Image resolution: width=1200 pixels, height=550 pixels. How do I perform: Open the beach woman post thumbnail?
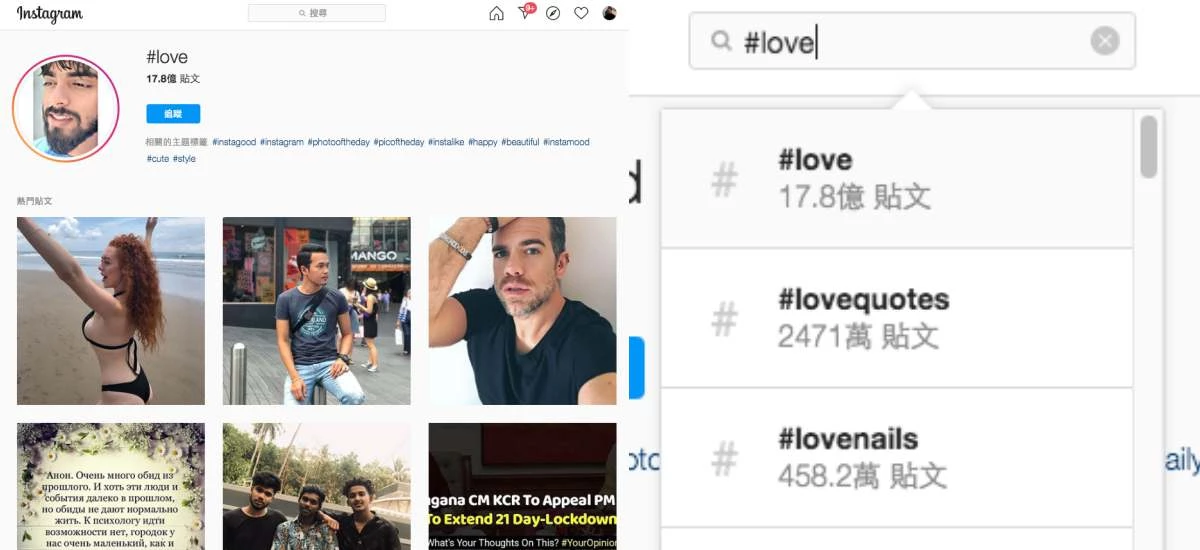click(111, 311)
